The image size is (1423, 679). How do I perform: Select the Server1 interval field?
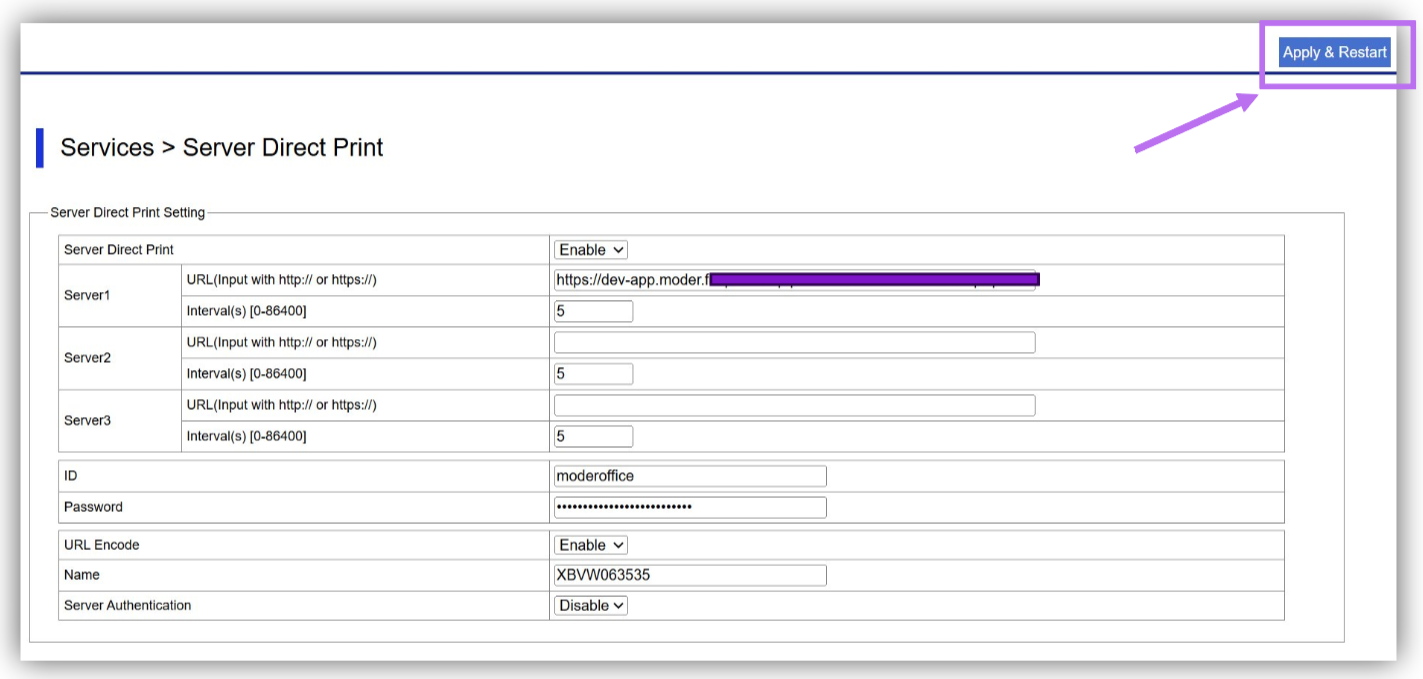593,311
